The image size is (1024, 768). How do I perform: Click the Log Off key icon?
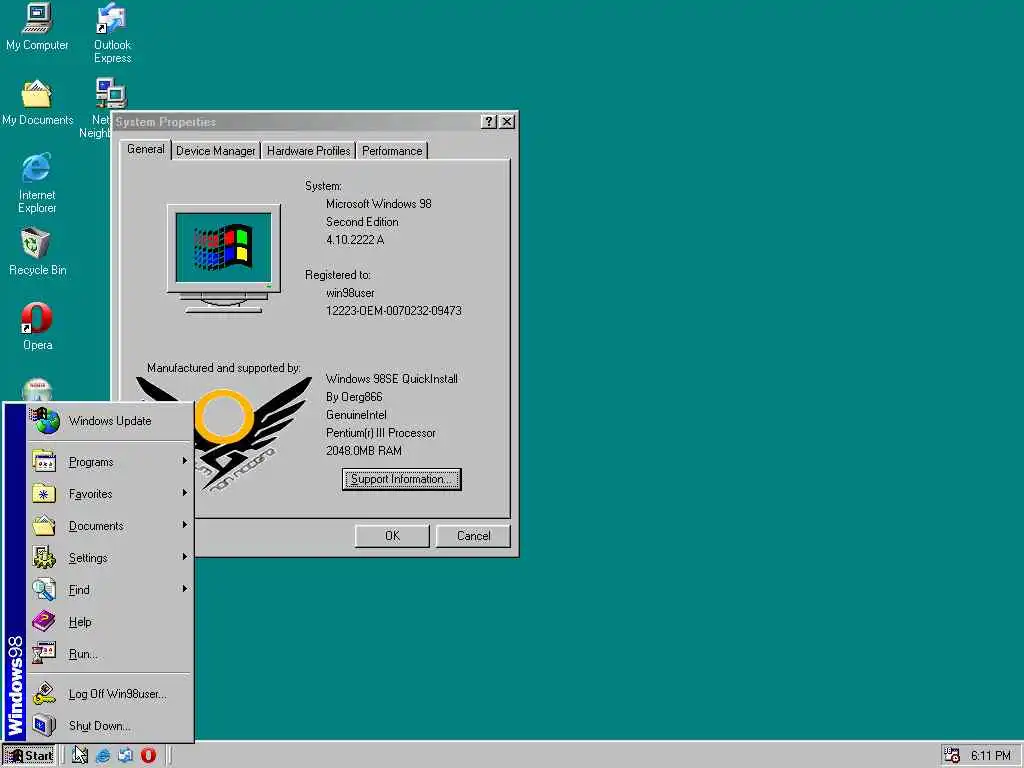click(44, 694)
